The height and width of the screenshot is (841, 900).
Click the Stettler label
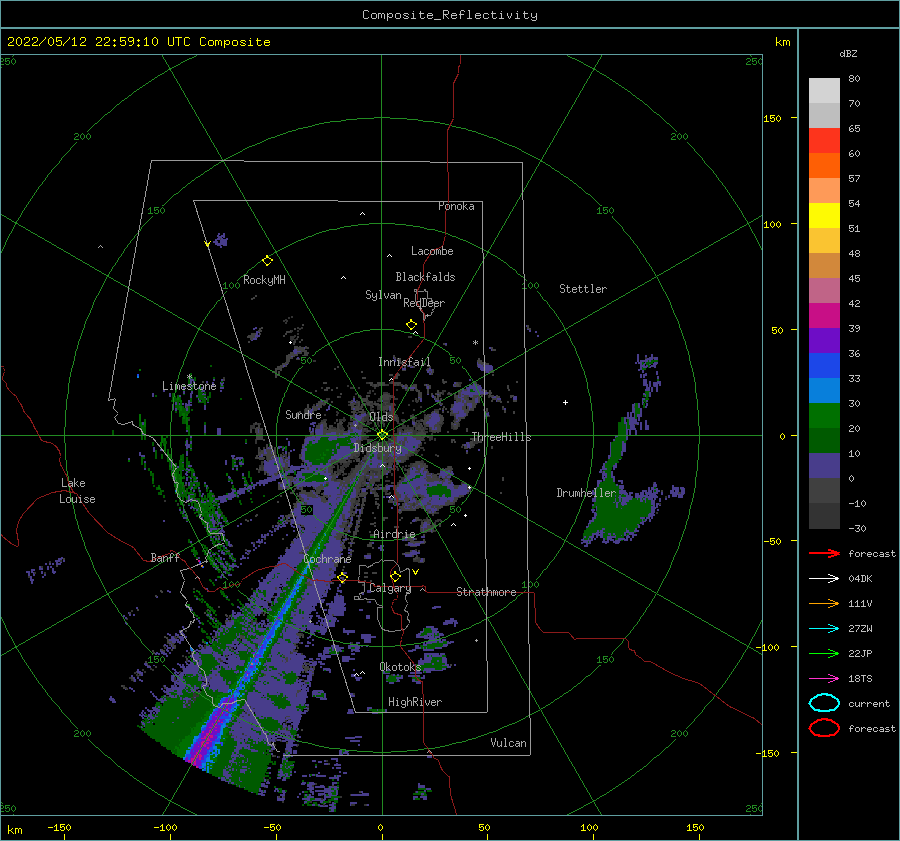pyautogui.click(x=583, y=289)
